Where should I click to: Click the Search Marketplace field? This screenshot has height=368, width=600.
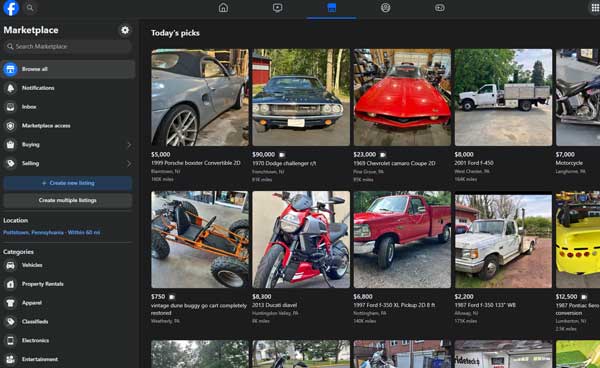[x=67, y=46]
